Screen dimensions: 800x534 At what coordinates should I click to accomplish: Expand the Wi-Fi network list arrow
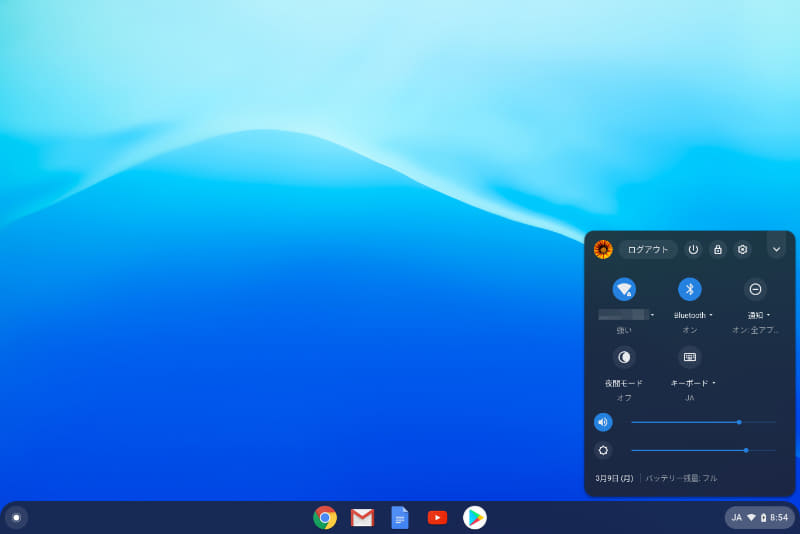click(x=652, y=315)
